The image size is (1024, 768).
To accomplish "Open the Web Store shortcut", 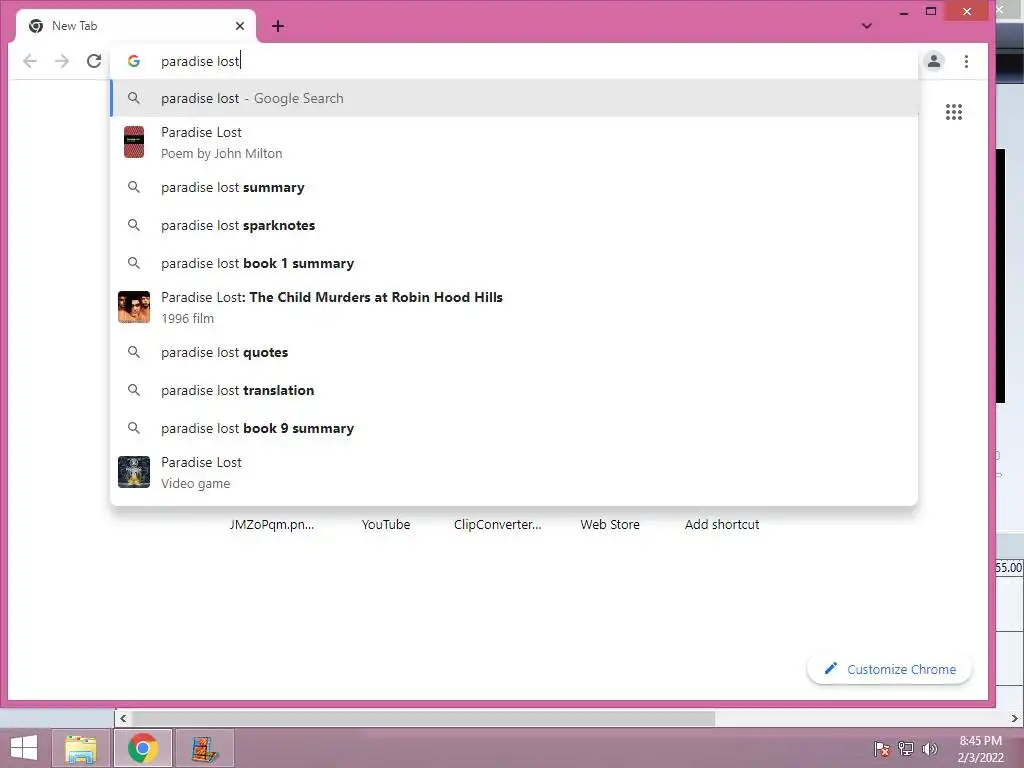I will click(x=610, y=524).
